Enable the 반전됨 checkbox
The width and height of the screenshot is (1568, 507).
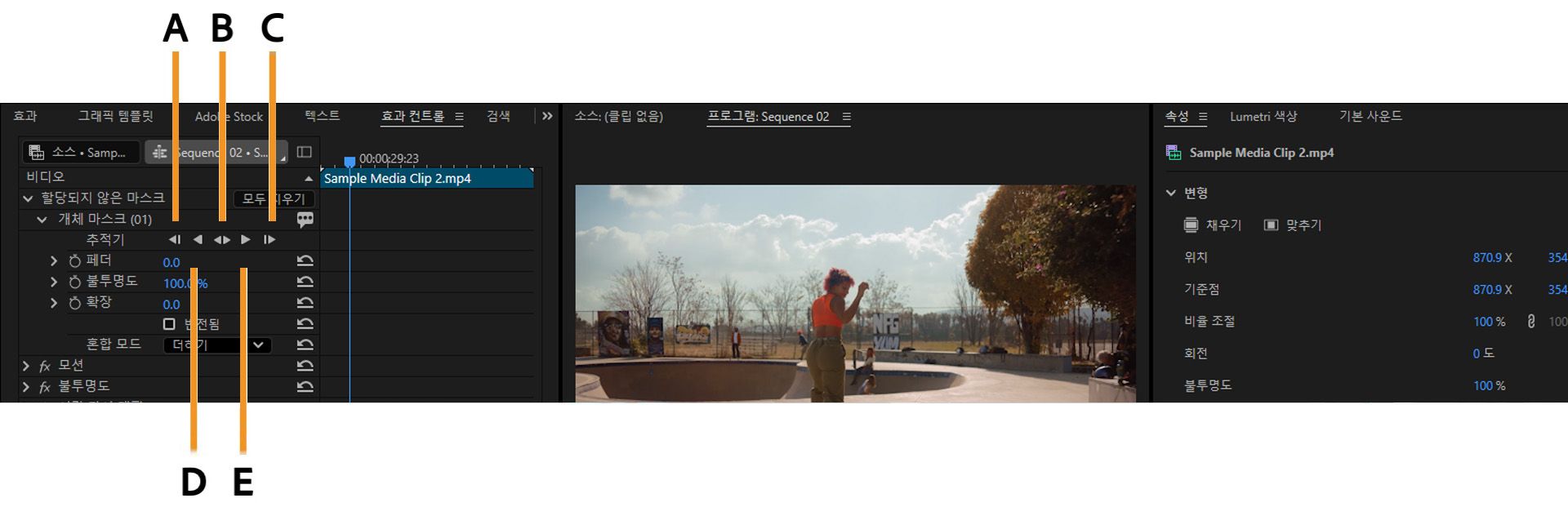point(169,324)
